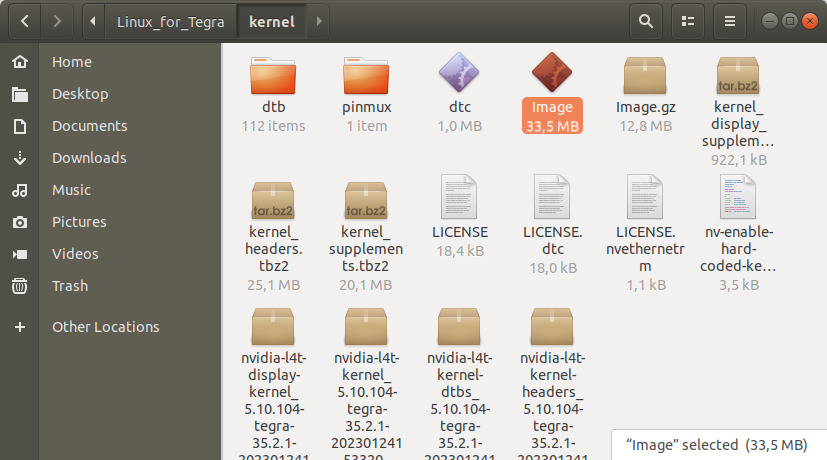Open the Home icon in the sidebar
The image size is (827, 460).
point(20,62)
